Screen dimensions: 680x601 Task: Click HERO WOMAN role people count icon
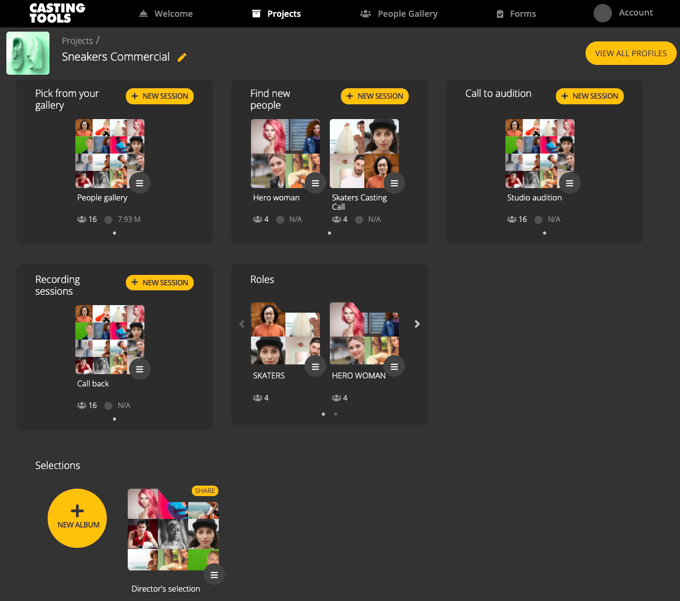(x=337, y=398)
